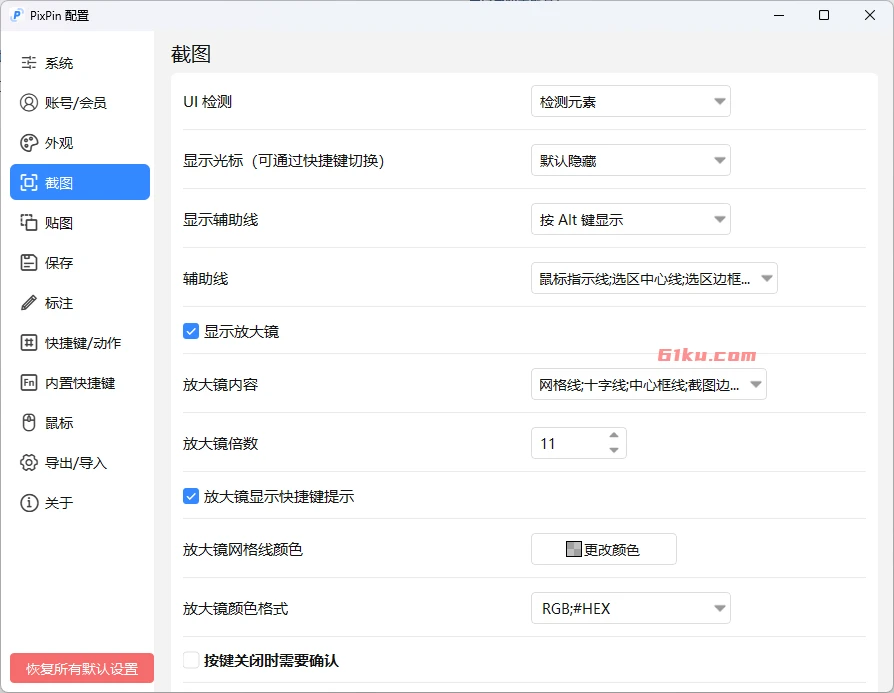The height and width of the screenshot is (693, 894).
Task: Open the UI 检测 dropdown
Action: click(631, 102)
